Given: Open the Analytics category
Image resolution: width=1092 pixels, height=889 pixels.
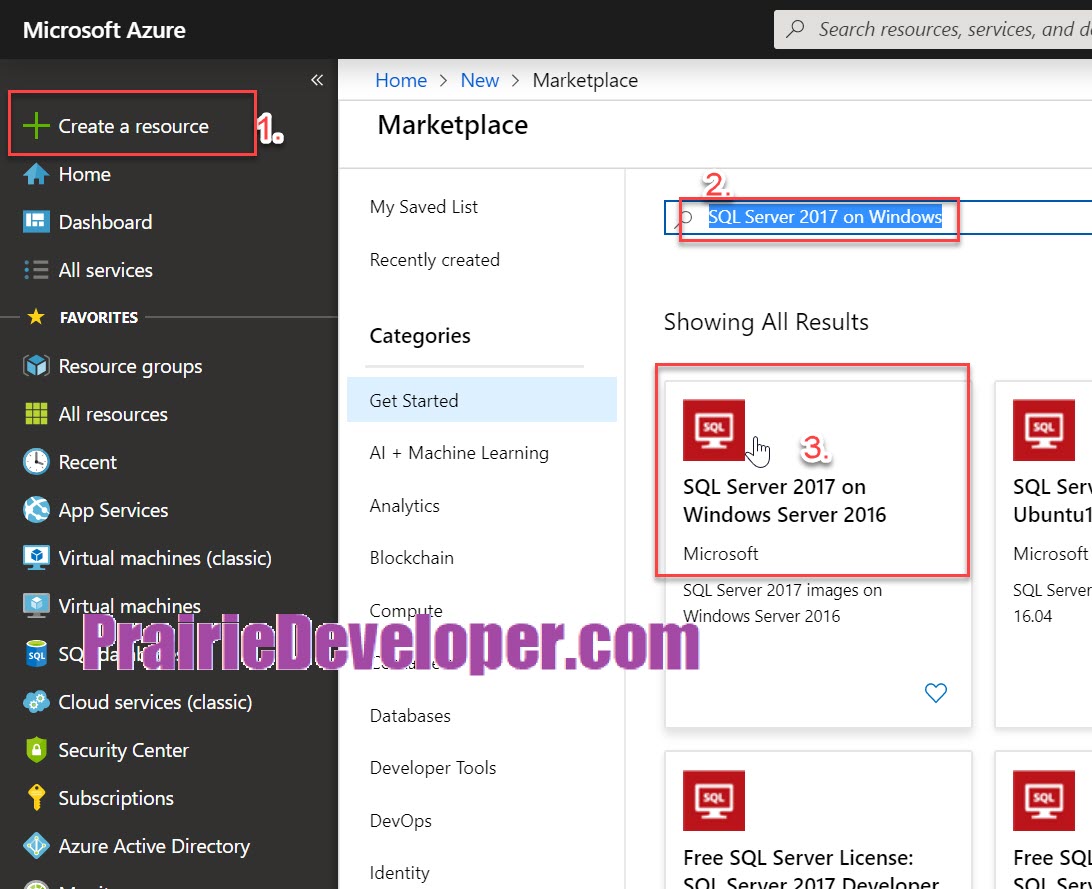Looking at the screenshot, I should click(x=405, y=506).
